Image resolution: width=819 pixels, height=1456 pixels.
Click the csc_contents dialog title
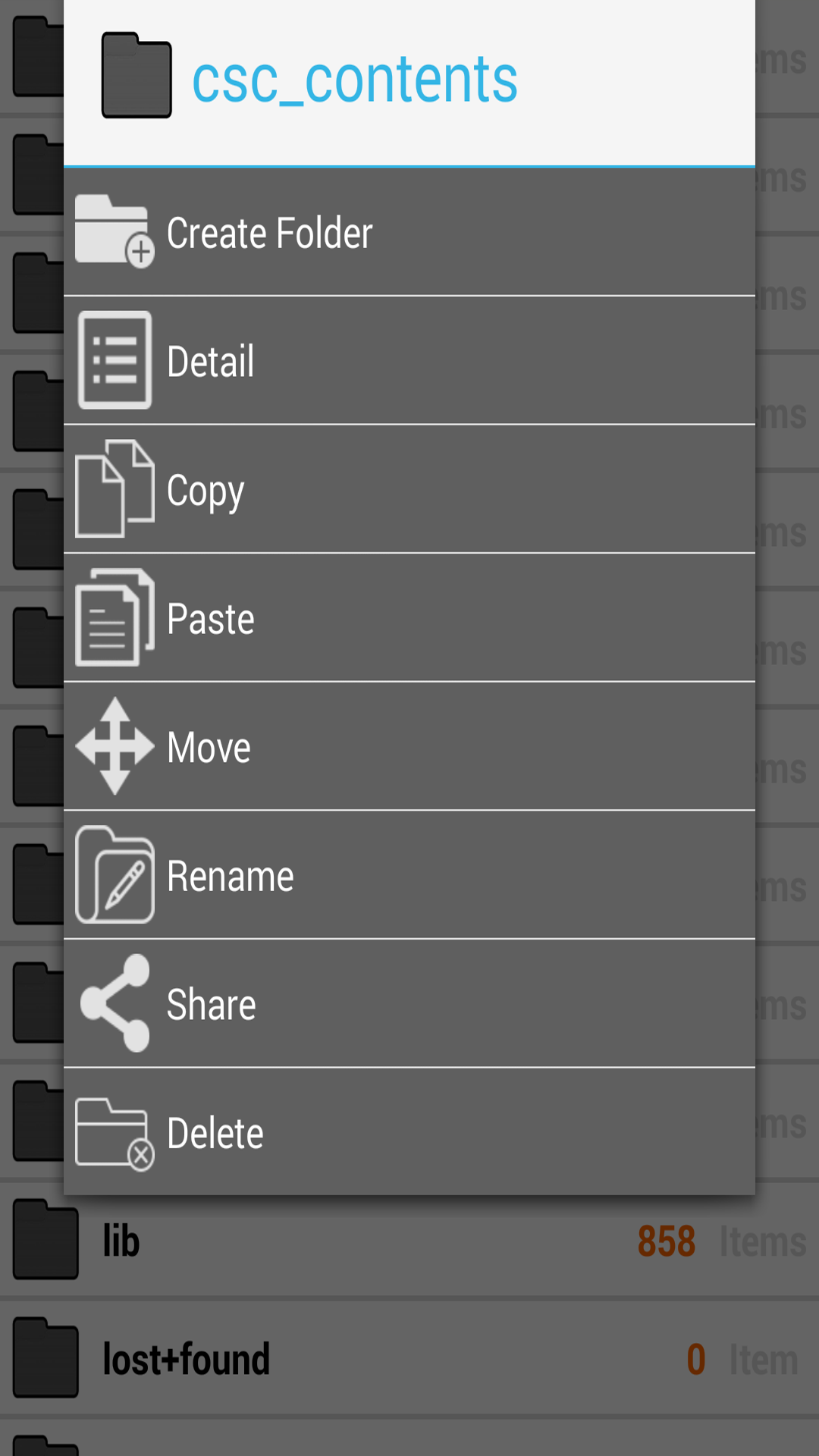click(x=354, y=80)
